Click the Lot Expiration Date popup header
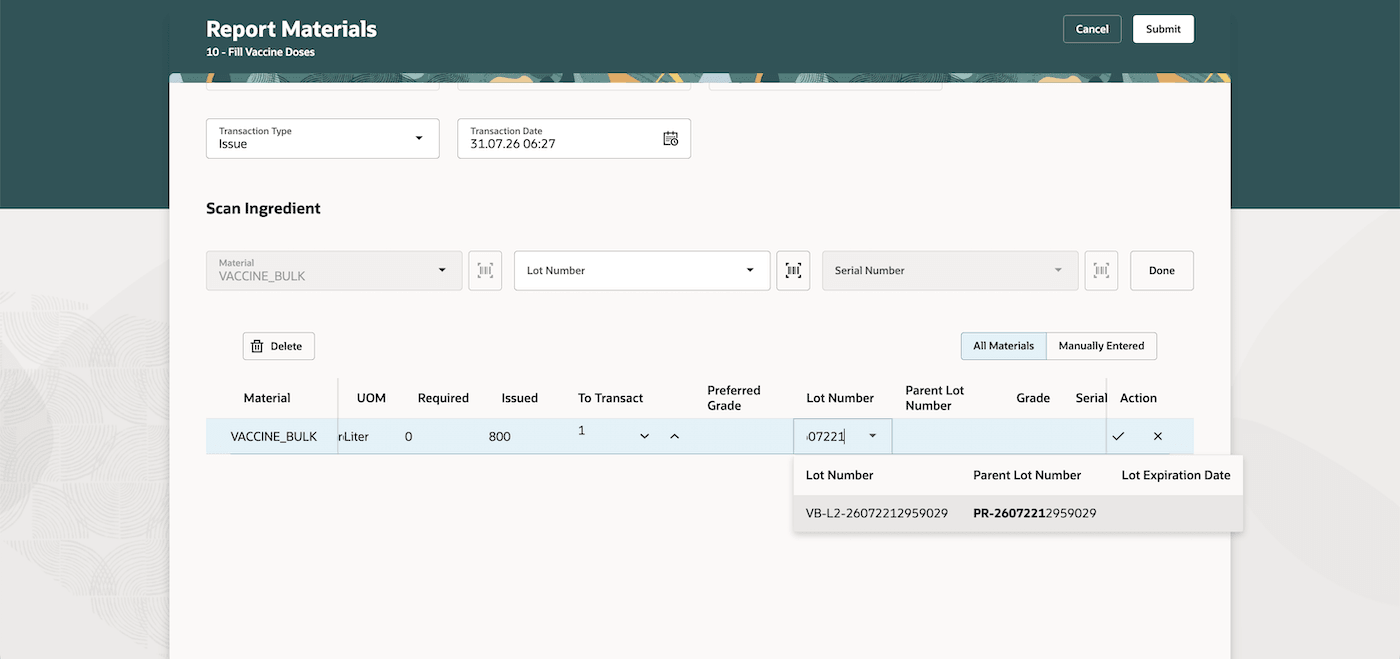1400x659 pixels. (x=1176, y=475)
